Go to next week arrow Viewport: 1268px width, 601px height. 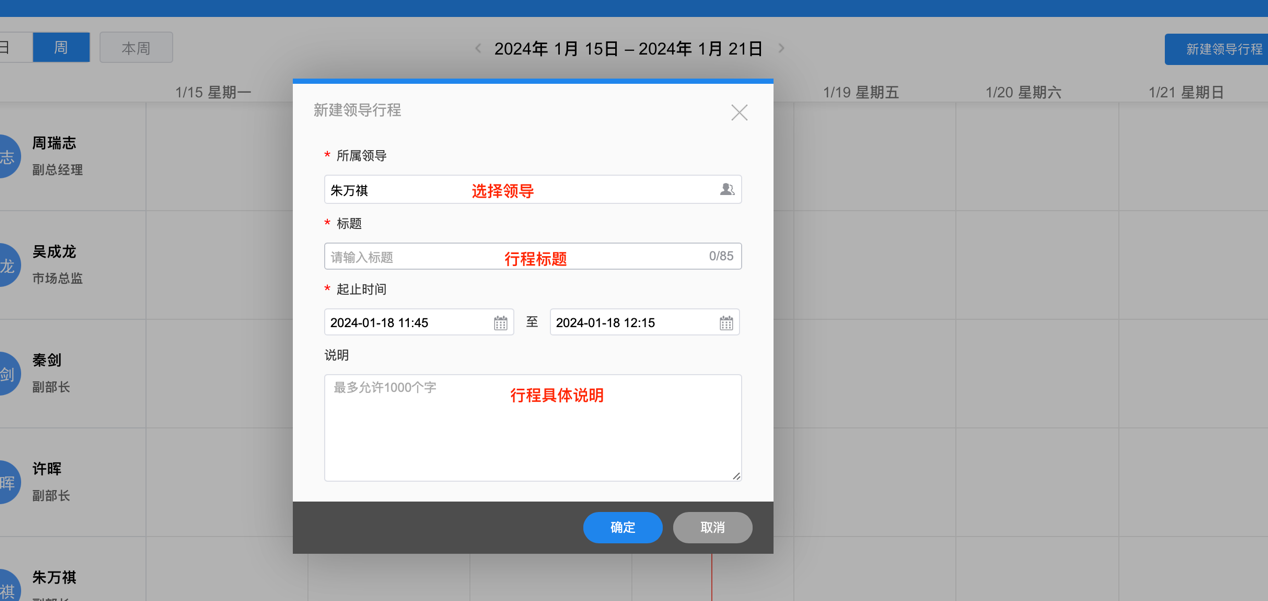pos(781,48)
